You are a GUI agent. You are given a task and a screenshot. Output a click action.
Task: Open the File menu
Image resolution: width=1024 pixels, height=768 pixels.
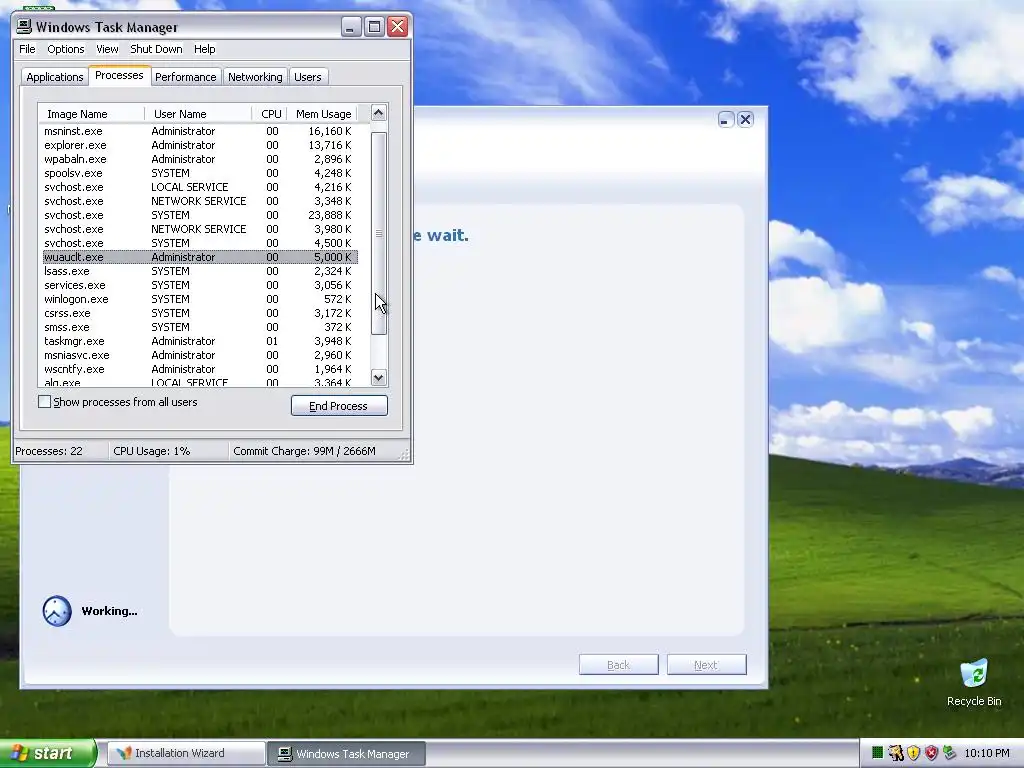[27, 49]
